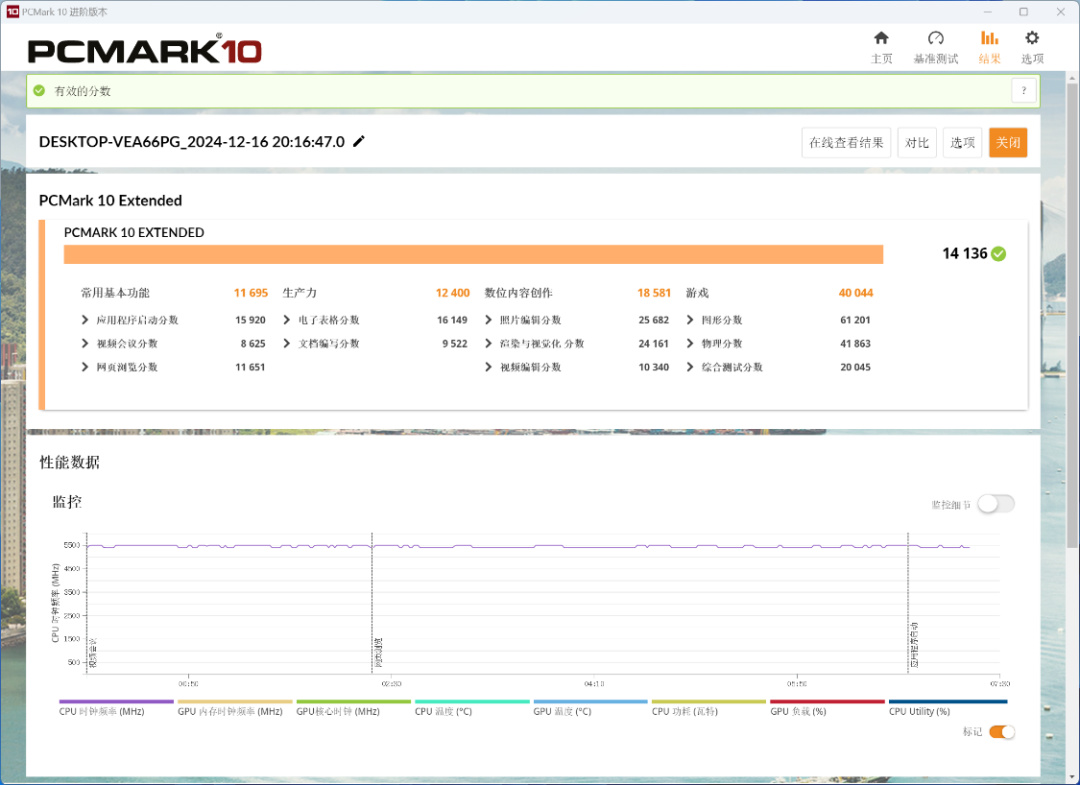Click the 对比 compare button
1080x785 pixels.
point(917,143)
